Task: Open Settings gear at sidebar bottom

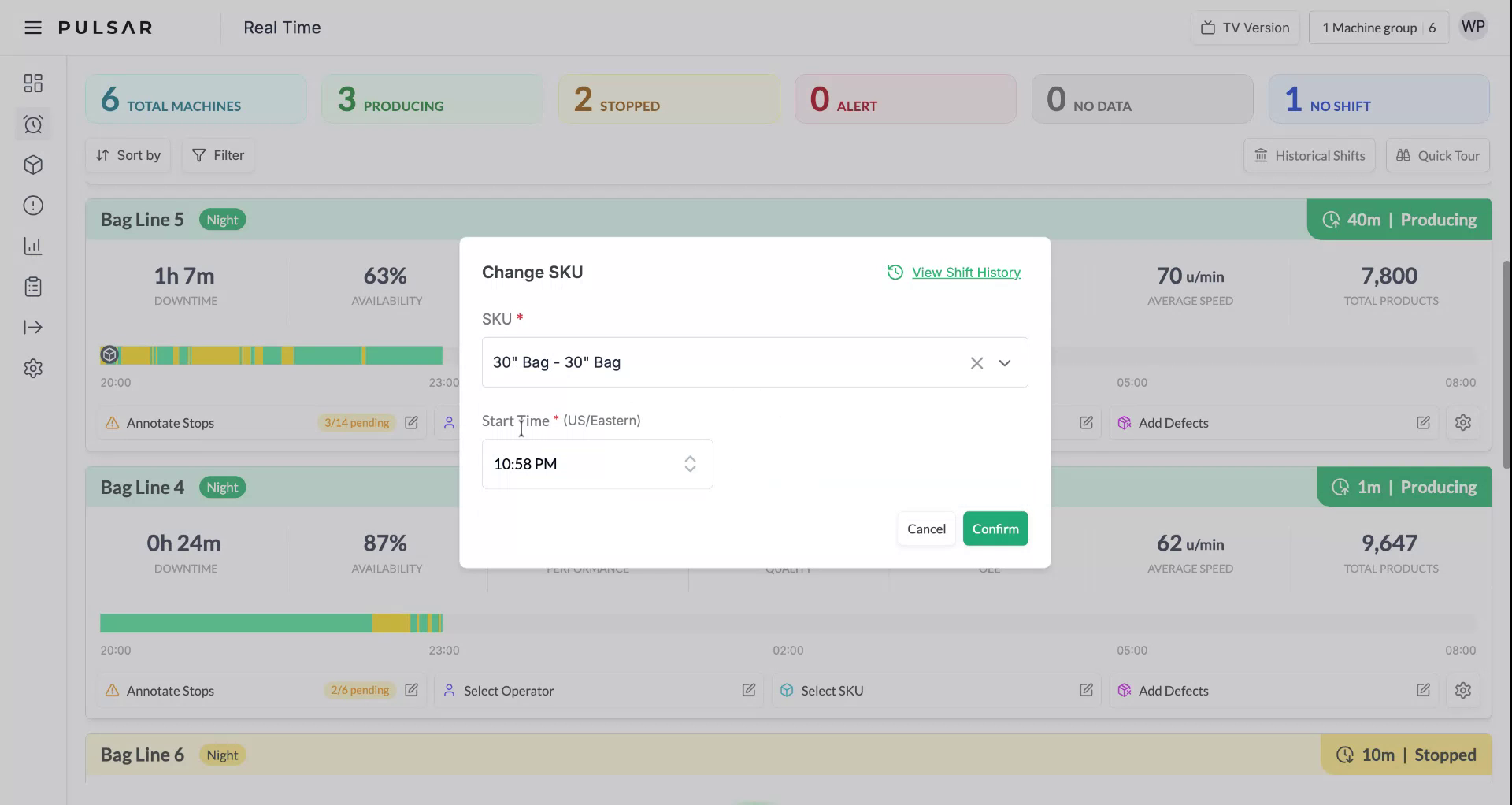Action: 33,369
